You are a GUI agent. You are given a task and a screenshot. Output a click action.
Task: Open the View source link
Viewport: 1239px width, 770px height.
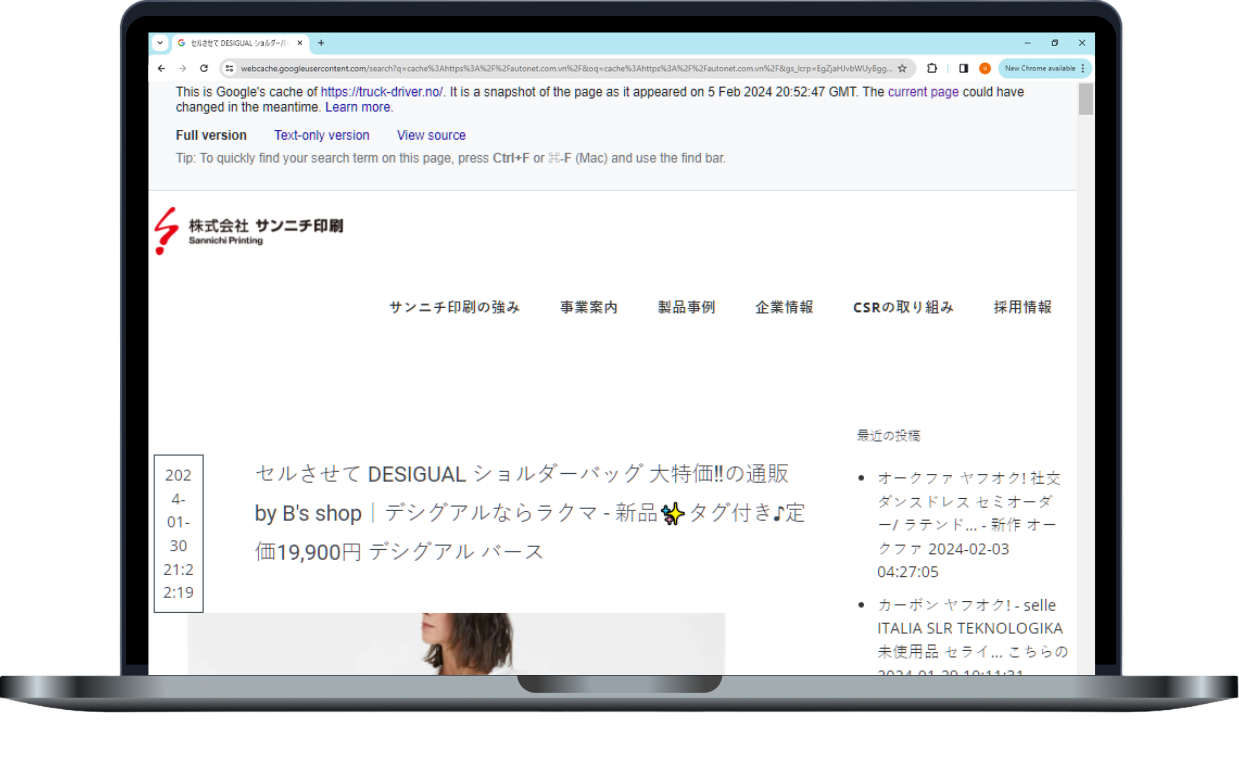pyautogui.click(x=431, y=135)
